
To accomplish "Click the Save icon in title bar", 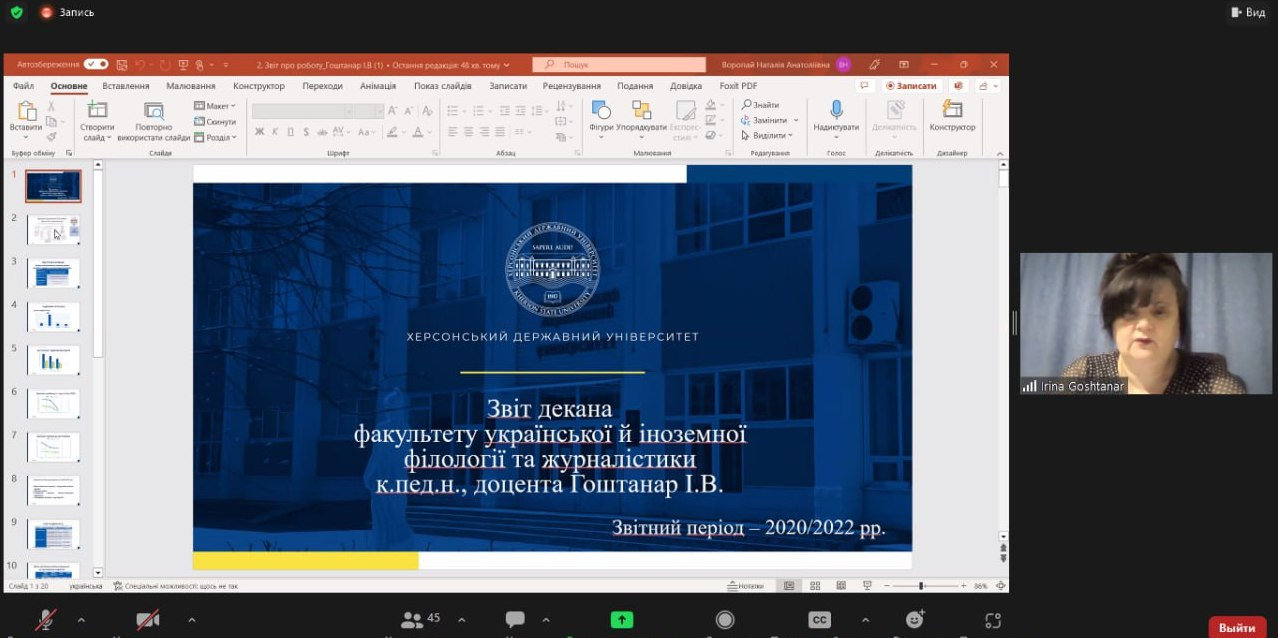I will tap(121, 64).
